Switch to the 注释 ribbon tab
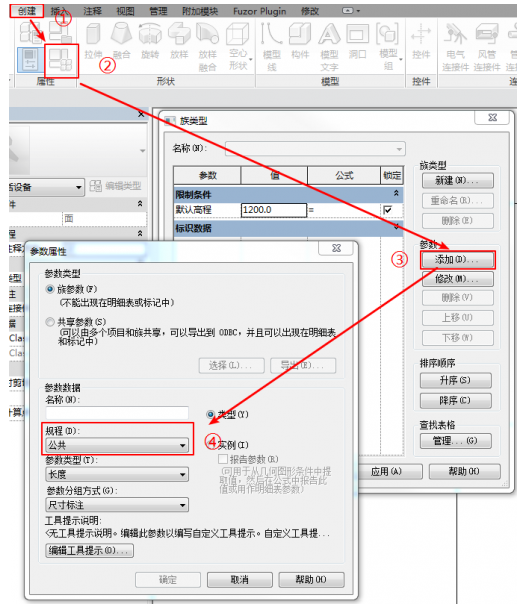Image resolution: width=526 pixels, height=616 pixels. [x=92, y=11]
